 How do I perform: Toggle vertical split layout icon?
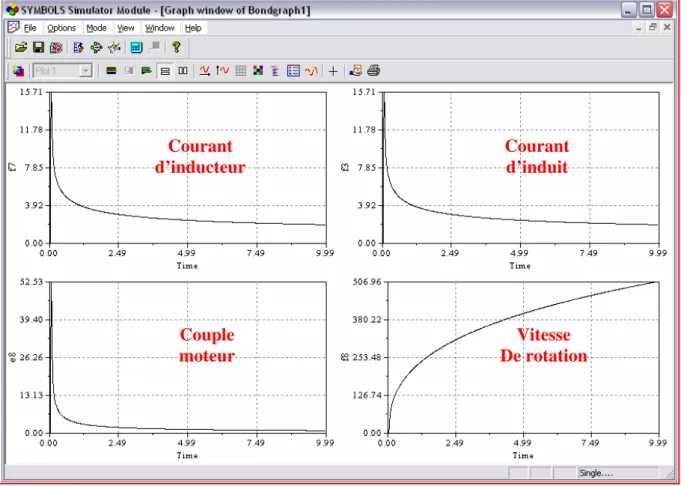click(x=183, y=71)
